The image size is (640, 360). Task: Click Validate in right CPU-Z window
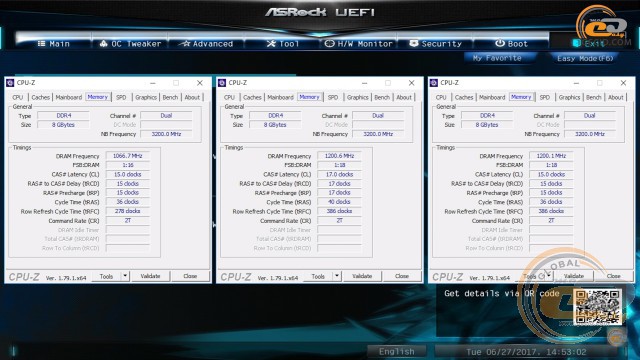[x=574, y=276]
